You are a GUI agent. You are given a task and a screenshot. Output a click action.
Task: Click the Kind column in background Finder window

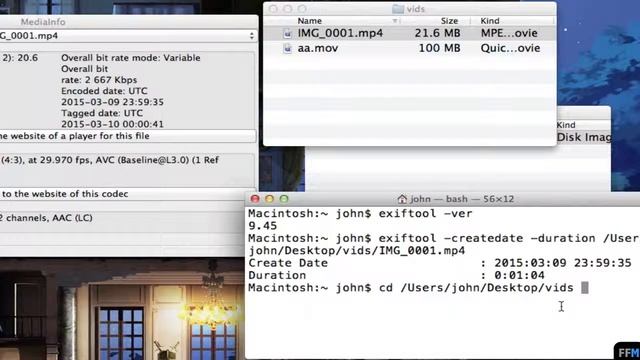566,125
